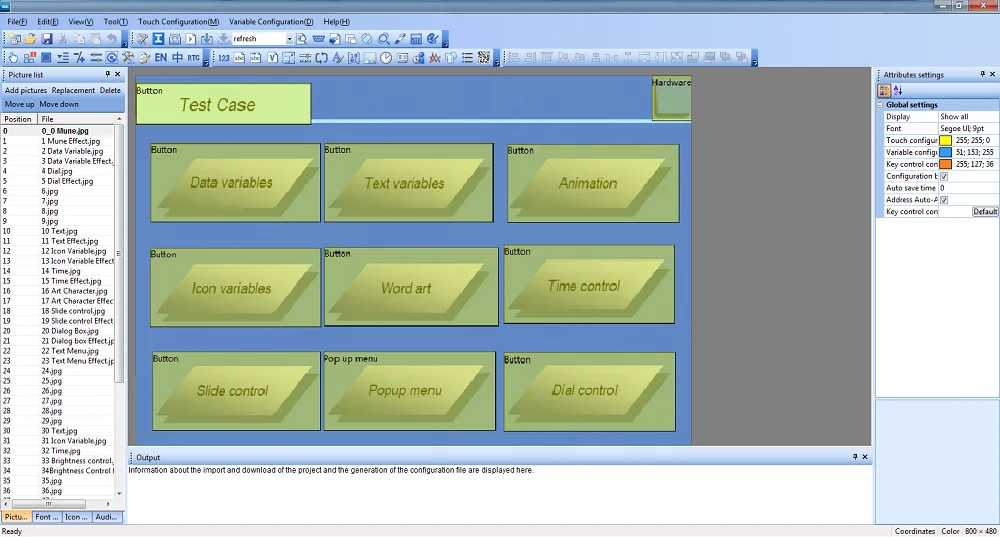
Task: Toggle the Address Auto-A checkbox
Action: click(944, 200)
